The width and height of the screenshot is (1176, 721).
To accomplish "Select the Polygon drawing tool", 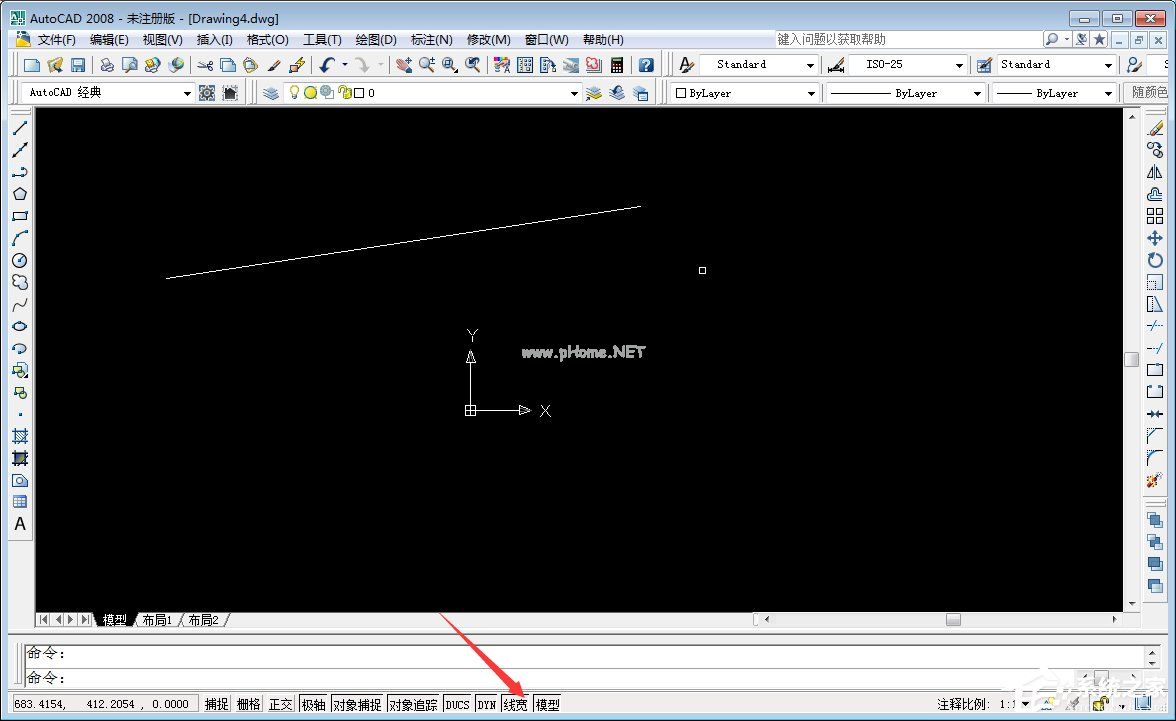I will 20,194.
